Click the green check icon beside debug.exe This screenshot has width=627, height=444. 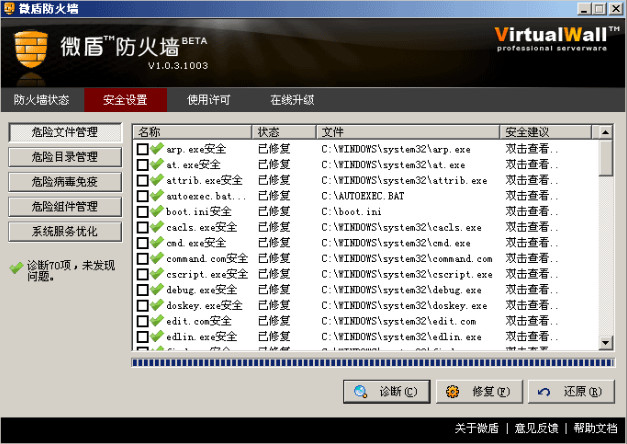pyautogui.click(x=157, y=290)
